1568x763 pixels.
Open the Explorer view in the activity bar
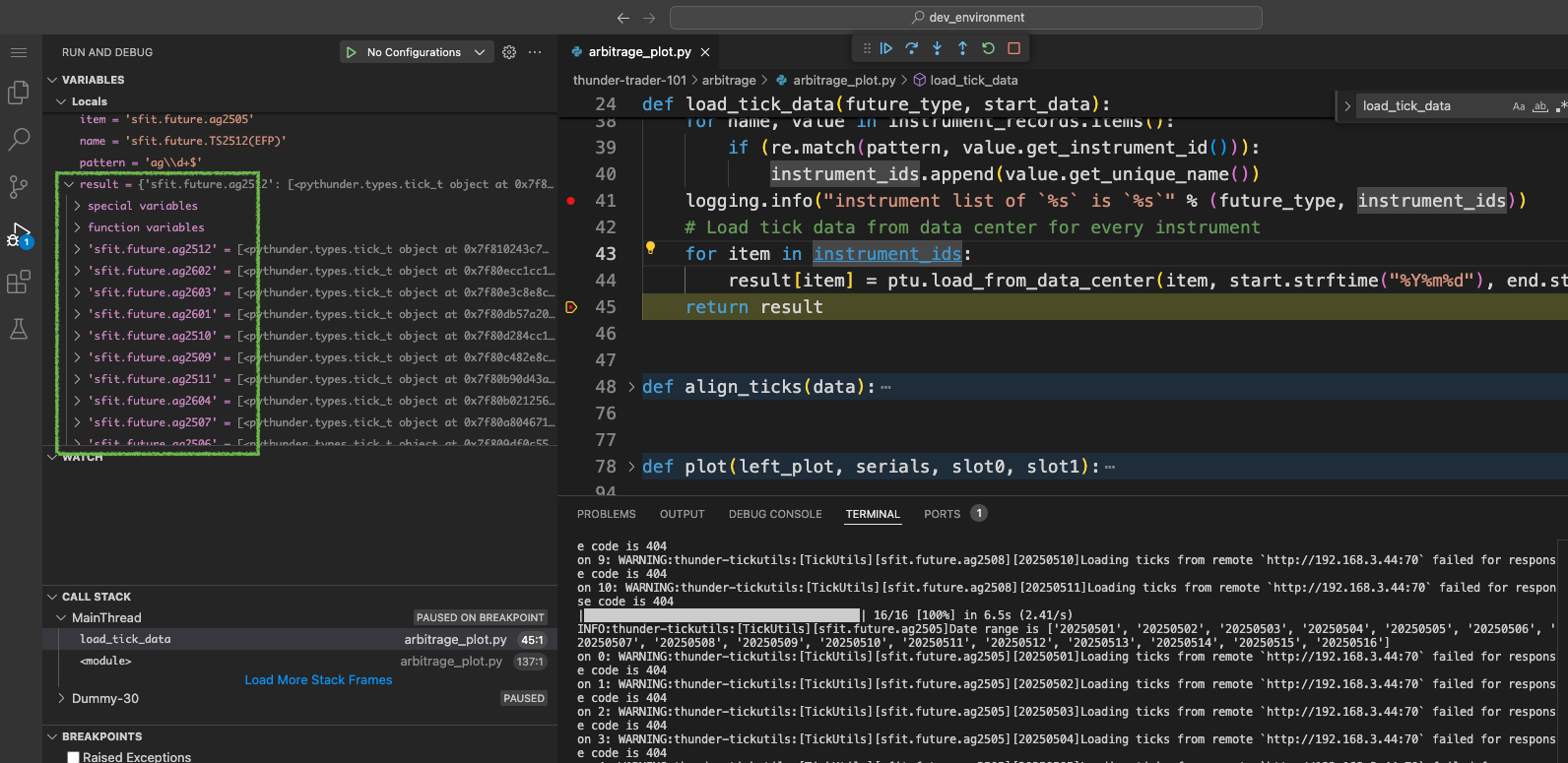tap(19, 93)
